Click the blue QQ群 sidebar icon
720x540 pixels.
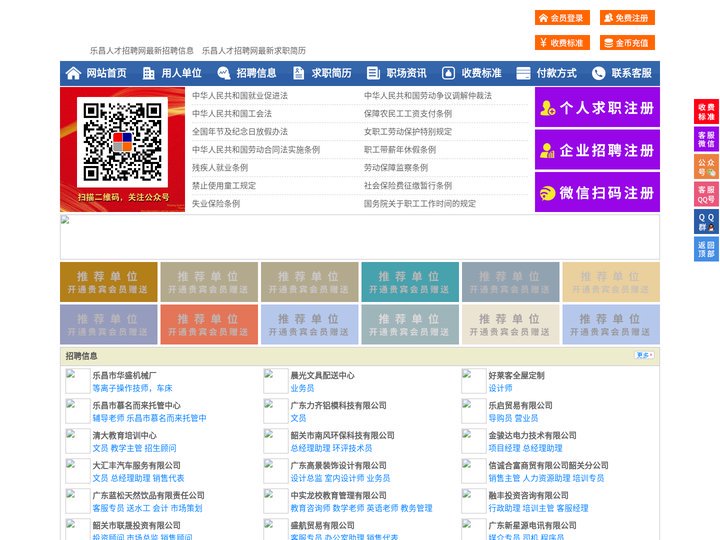click(706, 222)
